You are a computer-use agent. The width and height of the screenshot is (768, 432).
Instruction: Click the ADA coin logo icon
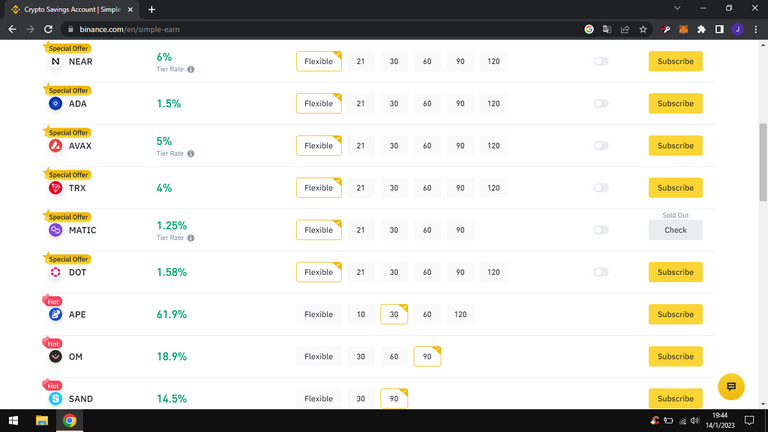[55, 104]
